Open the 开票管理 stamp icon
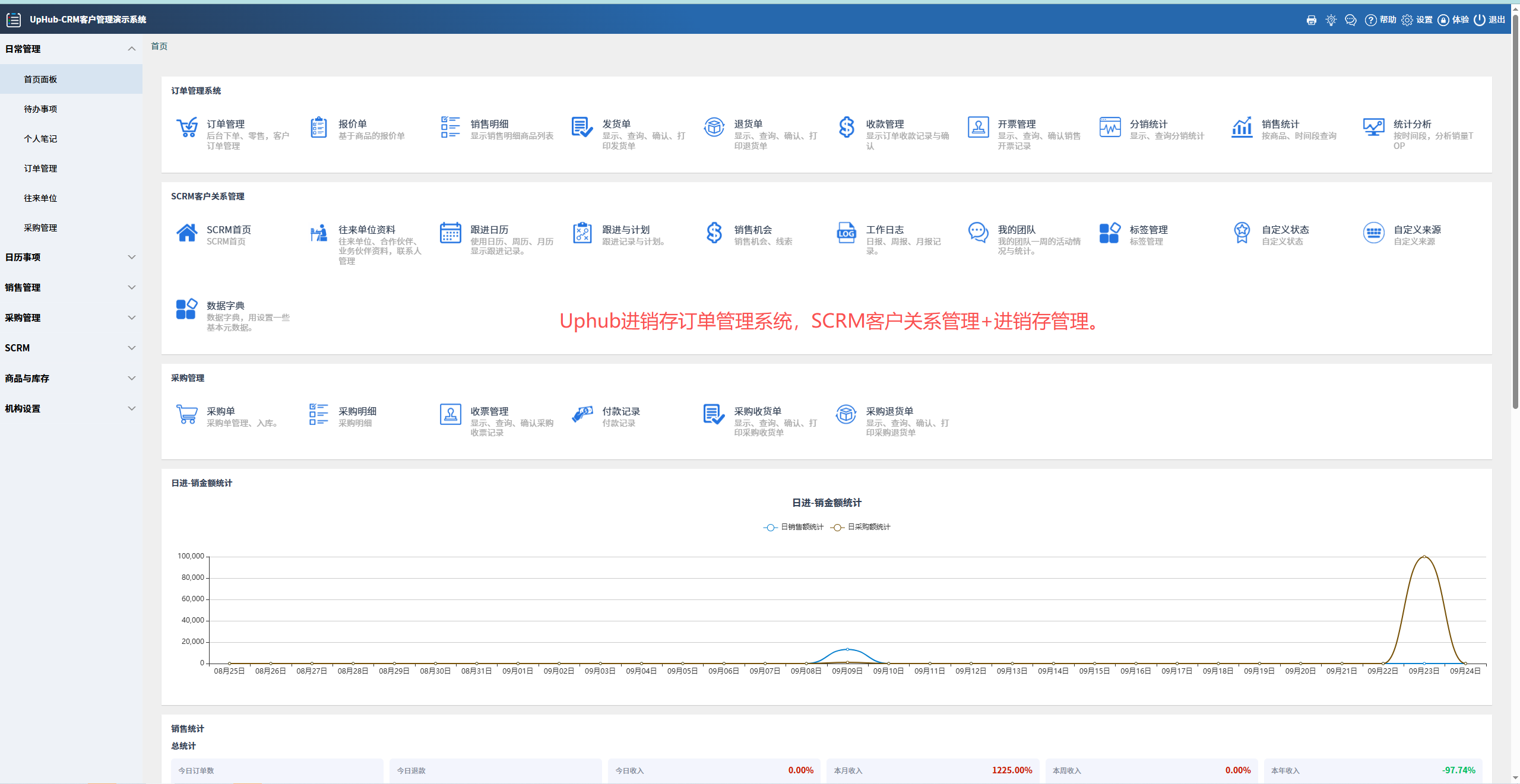The width and height of the screenshot is (1520, 784). (x=978, y=127)
